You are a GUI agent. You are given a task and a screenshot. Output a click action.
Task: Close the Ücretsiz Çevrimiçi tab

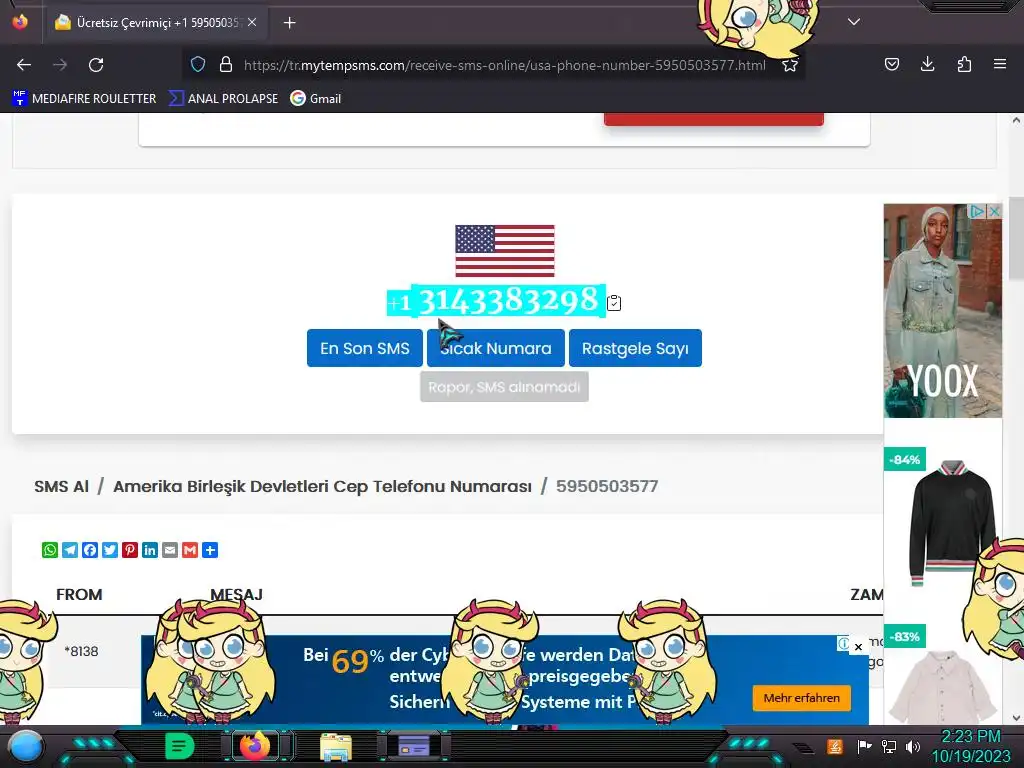click(x=252, y=22)
